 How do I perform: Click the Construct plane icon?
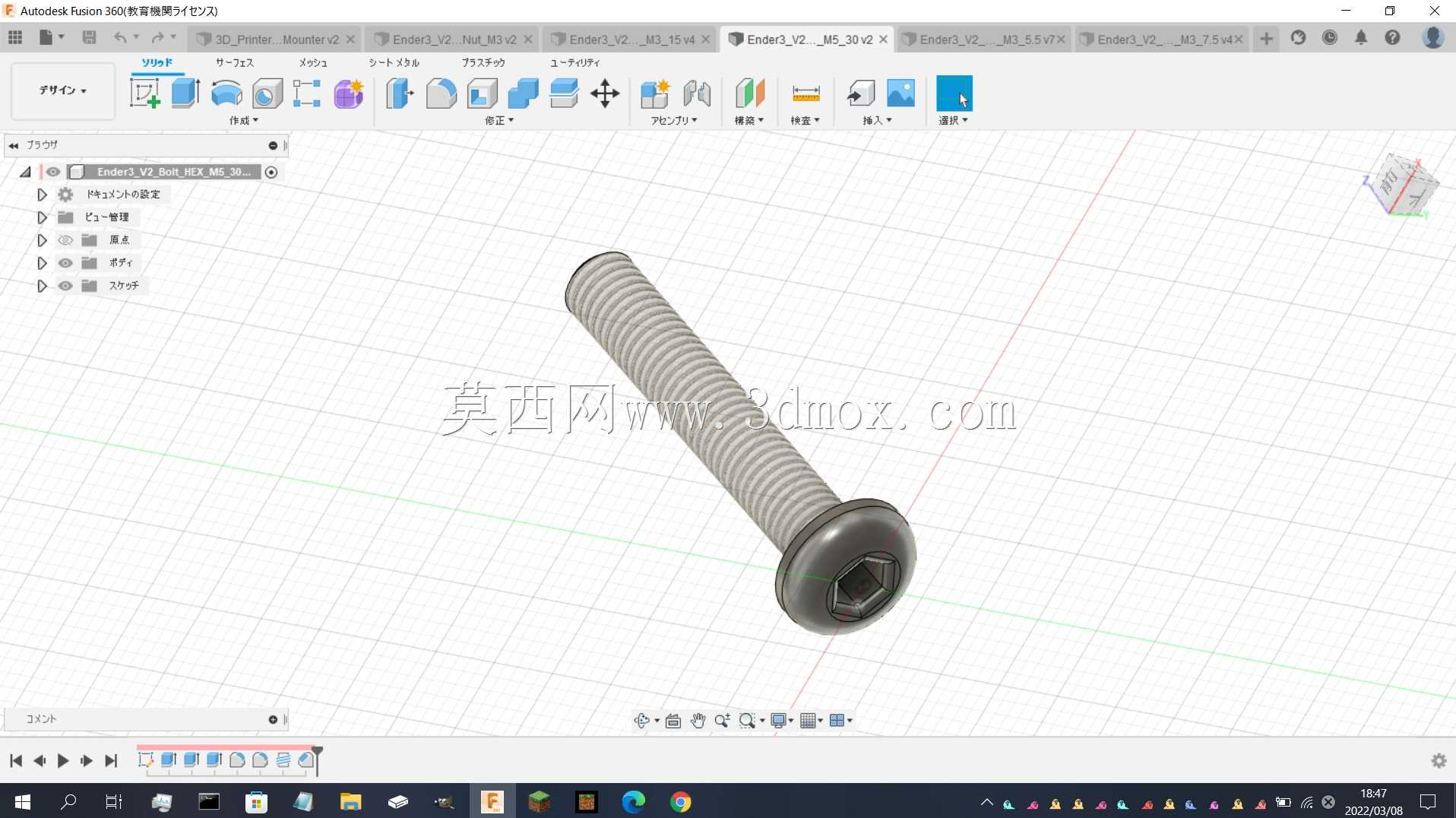click(749, 94)
